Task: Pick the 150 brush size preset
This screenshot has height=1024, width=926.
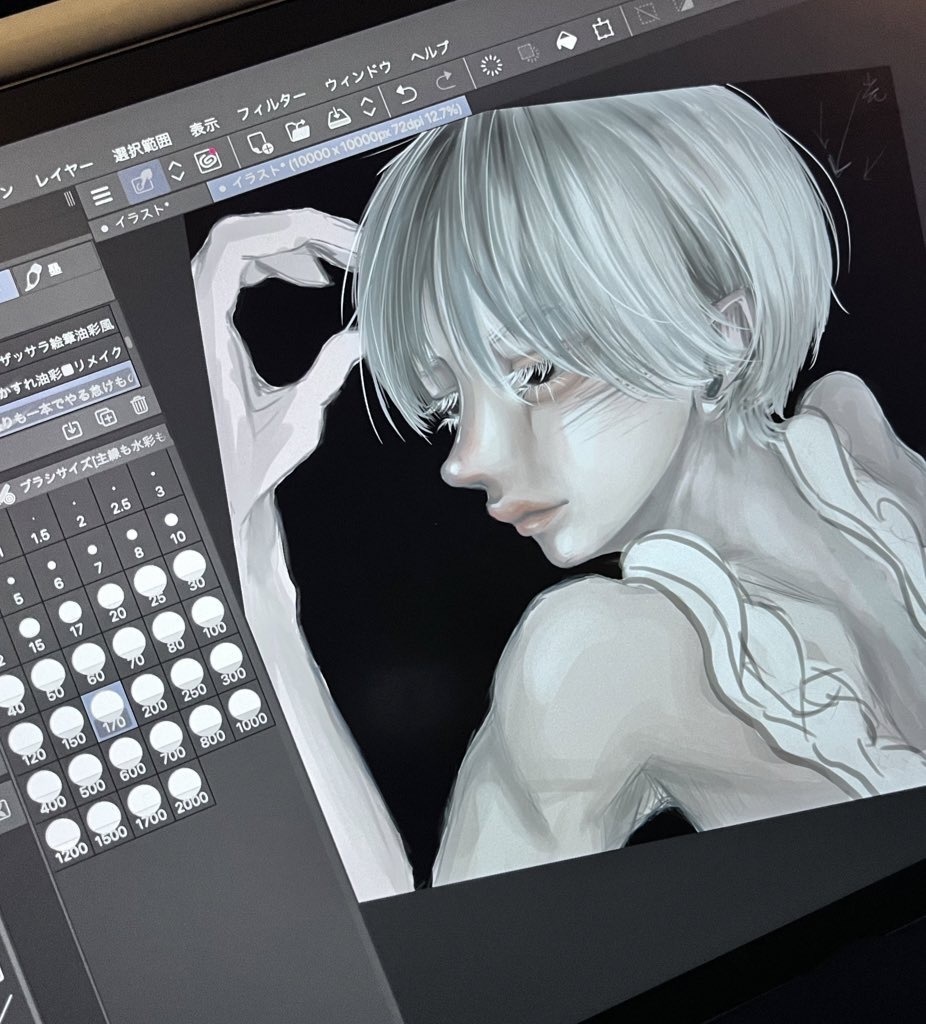Action: pos(68,728)
